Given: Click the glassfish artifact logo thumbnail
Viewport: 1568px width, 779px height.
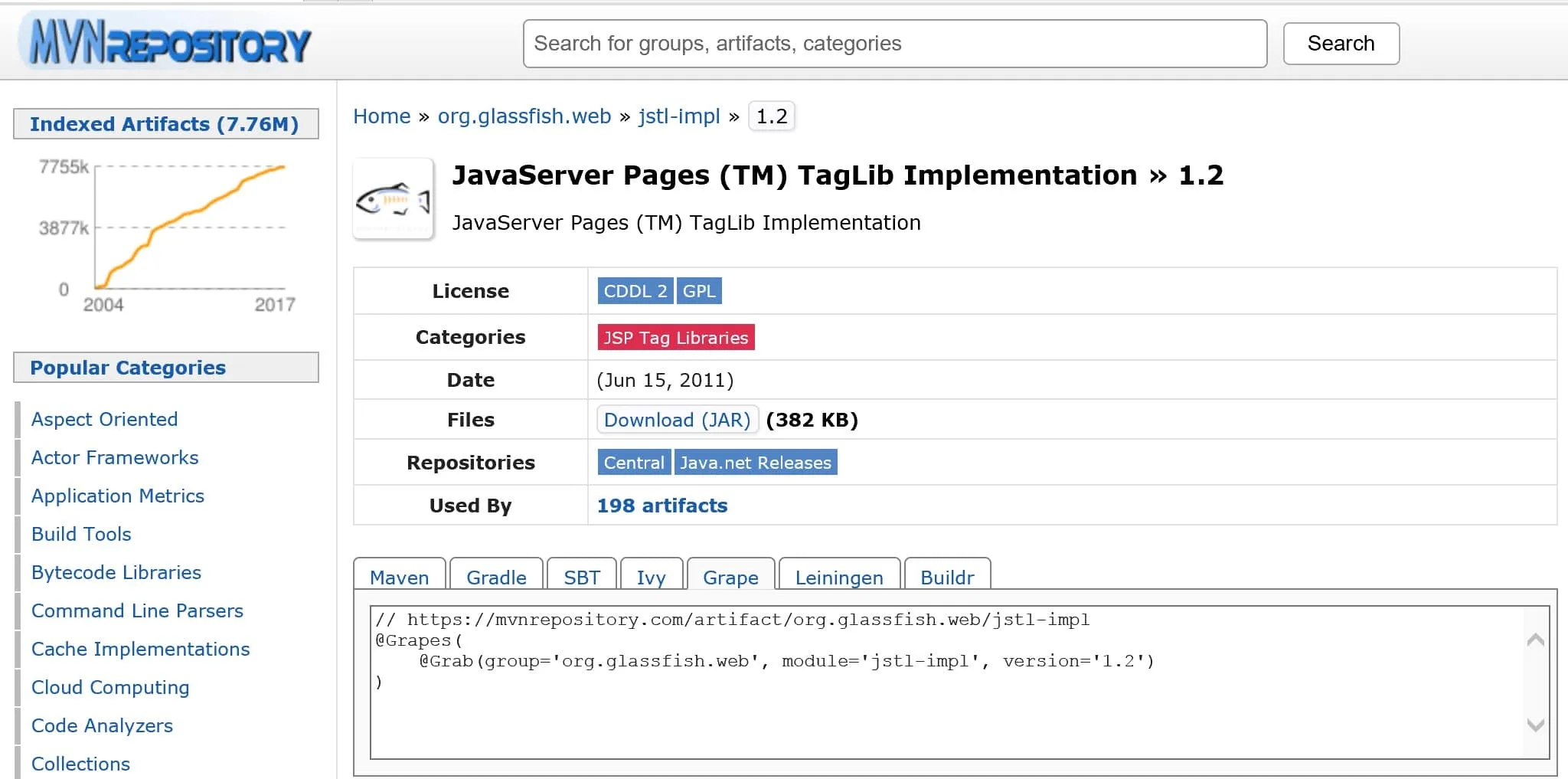Looking at the screenshot, I should (x=394, y=199).
